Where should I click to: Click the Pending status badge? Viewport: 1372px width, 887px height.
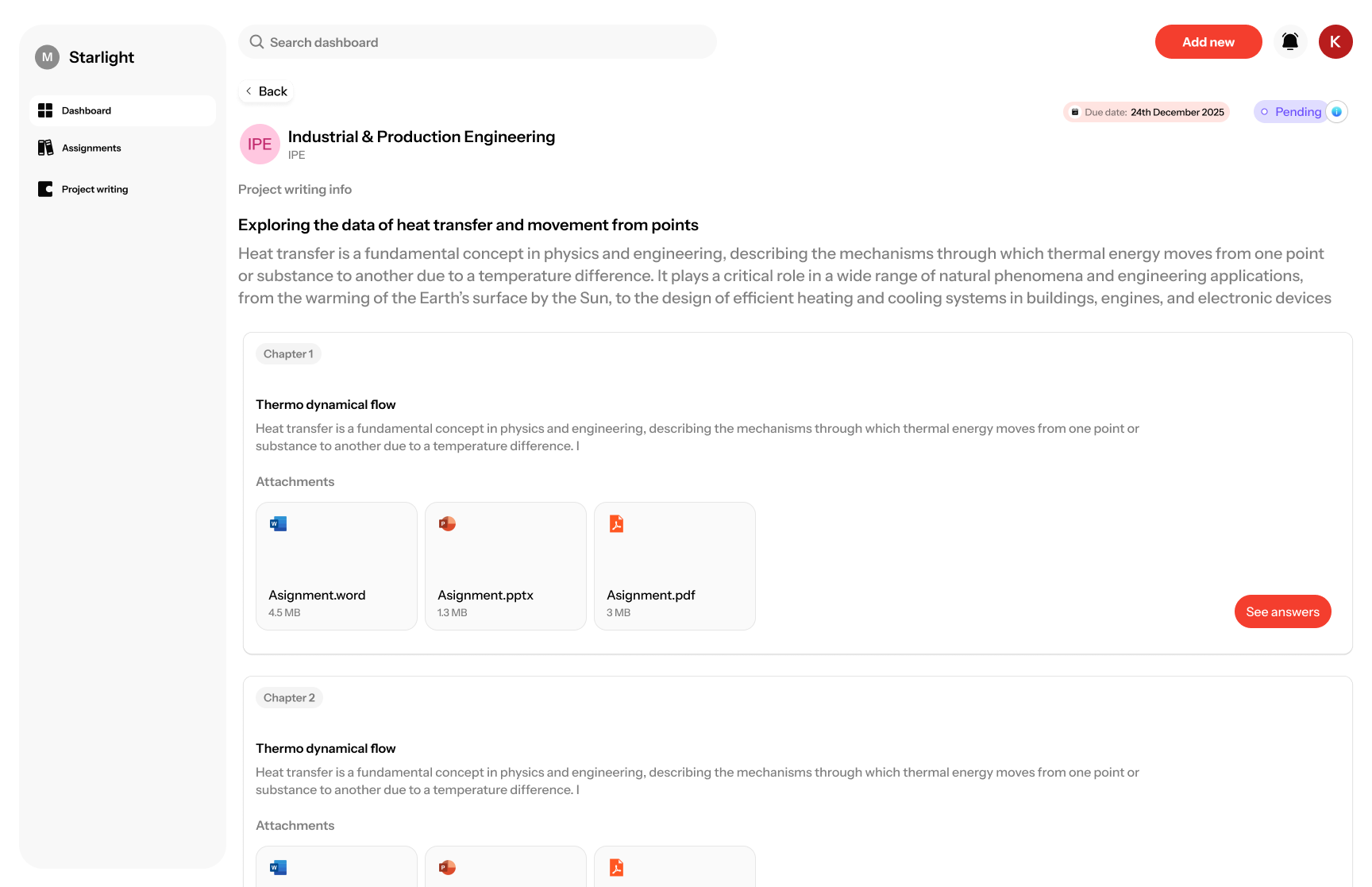1292,112
